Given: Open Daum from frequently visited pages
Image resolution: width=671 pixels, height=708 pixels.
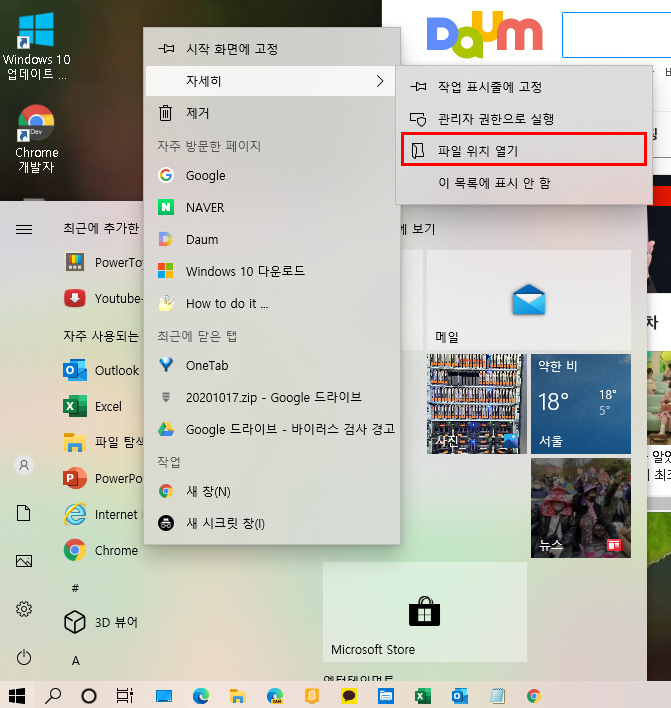Looking at the screenshot, I should pyautogui.click(x=272, y=239).
